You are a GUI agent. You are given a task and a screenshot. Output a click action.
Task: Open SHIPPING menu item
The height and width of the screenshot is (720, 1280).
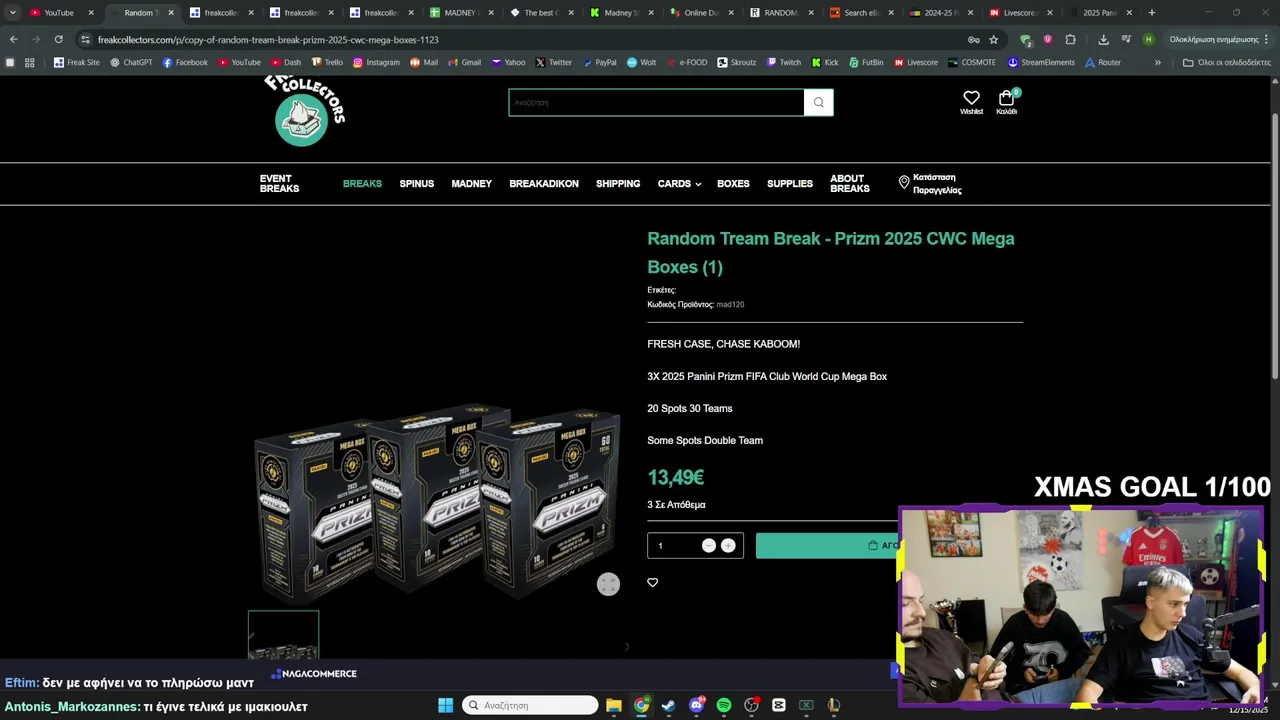pos(618,184)
